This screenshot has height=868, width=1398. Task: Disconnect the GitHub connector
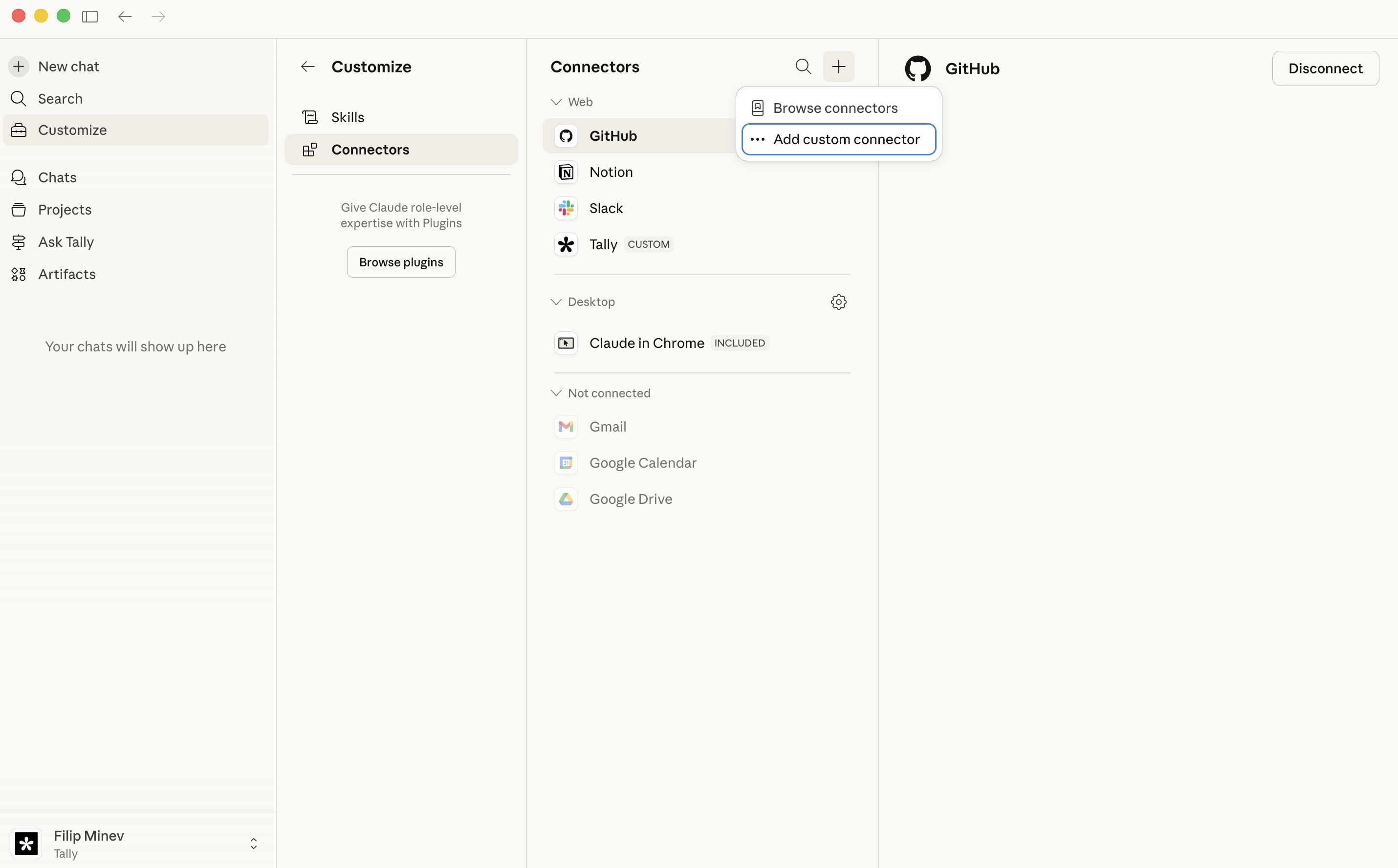tap(1326, 68)
